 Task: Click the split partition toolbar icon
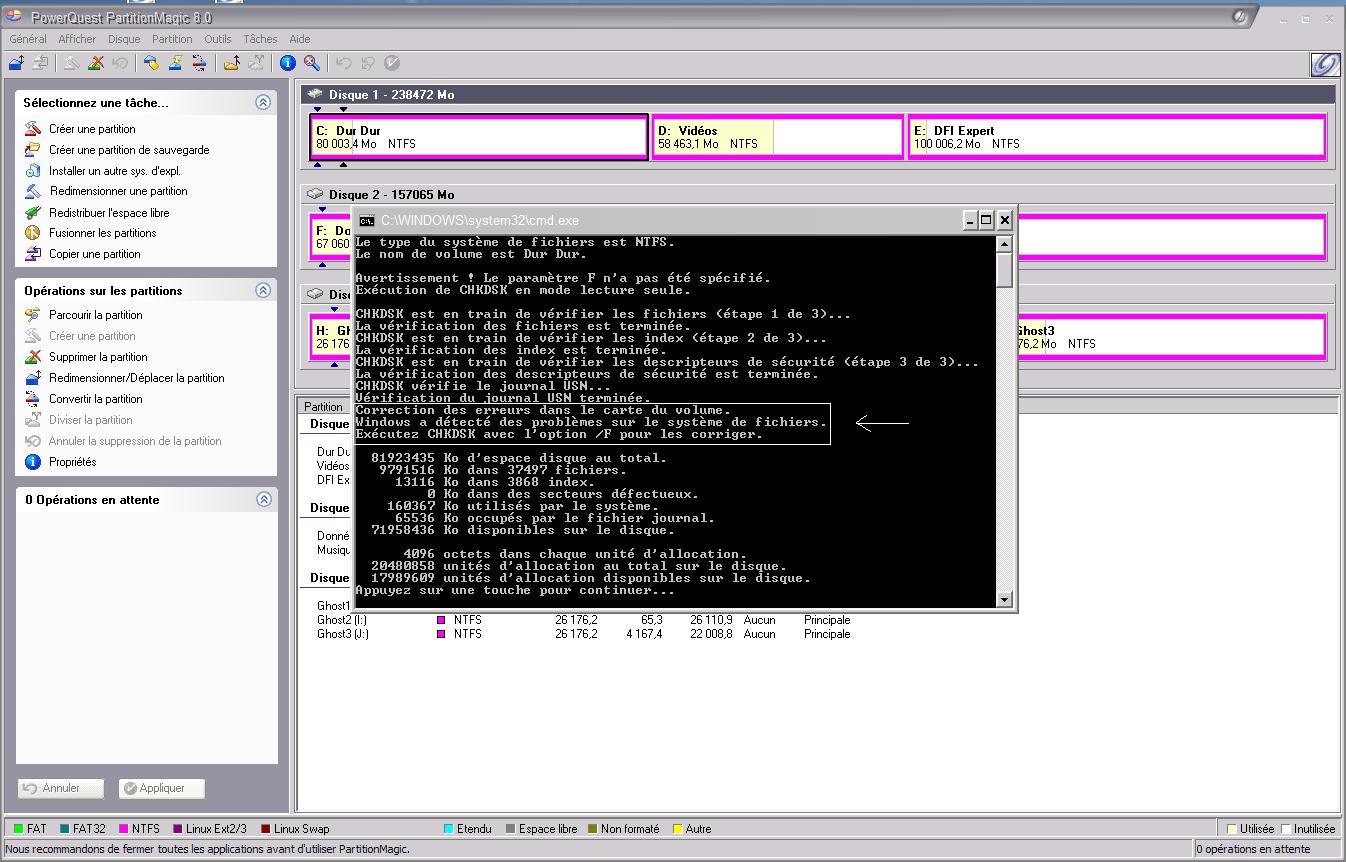click(256, 63)
